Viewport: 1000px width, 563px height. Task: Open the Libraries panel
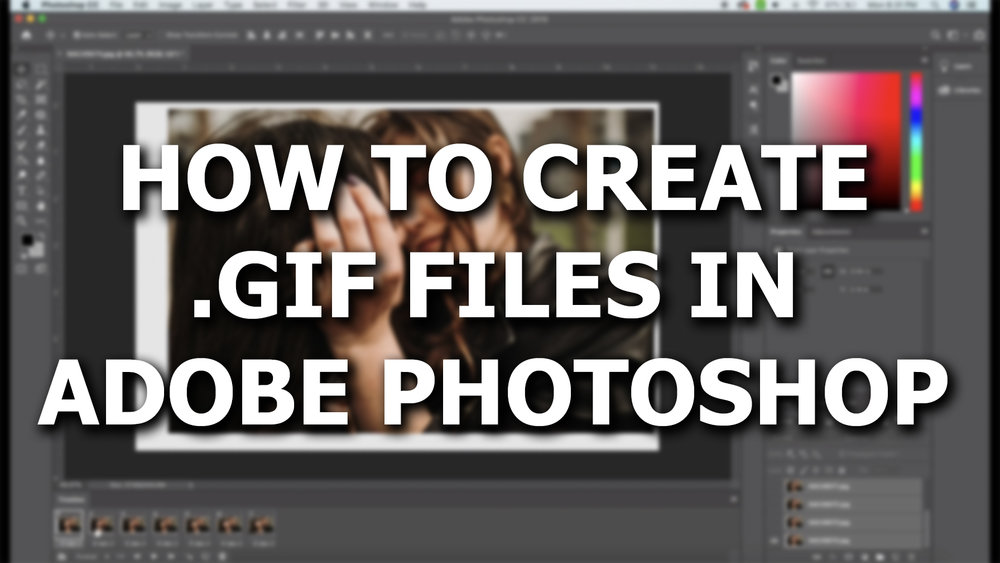coord(960,91)
